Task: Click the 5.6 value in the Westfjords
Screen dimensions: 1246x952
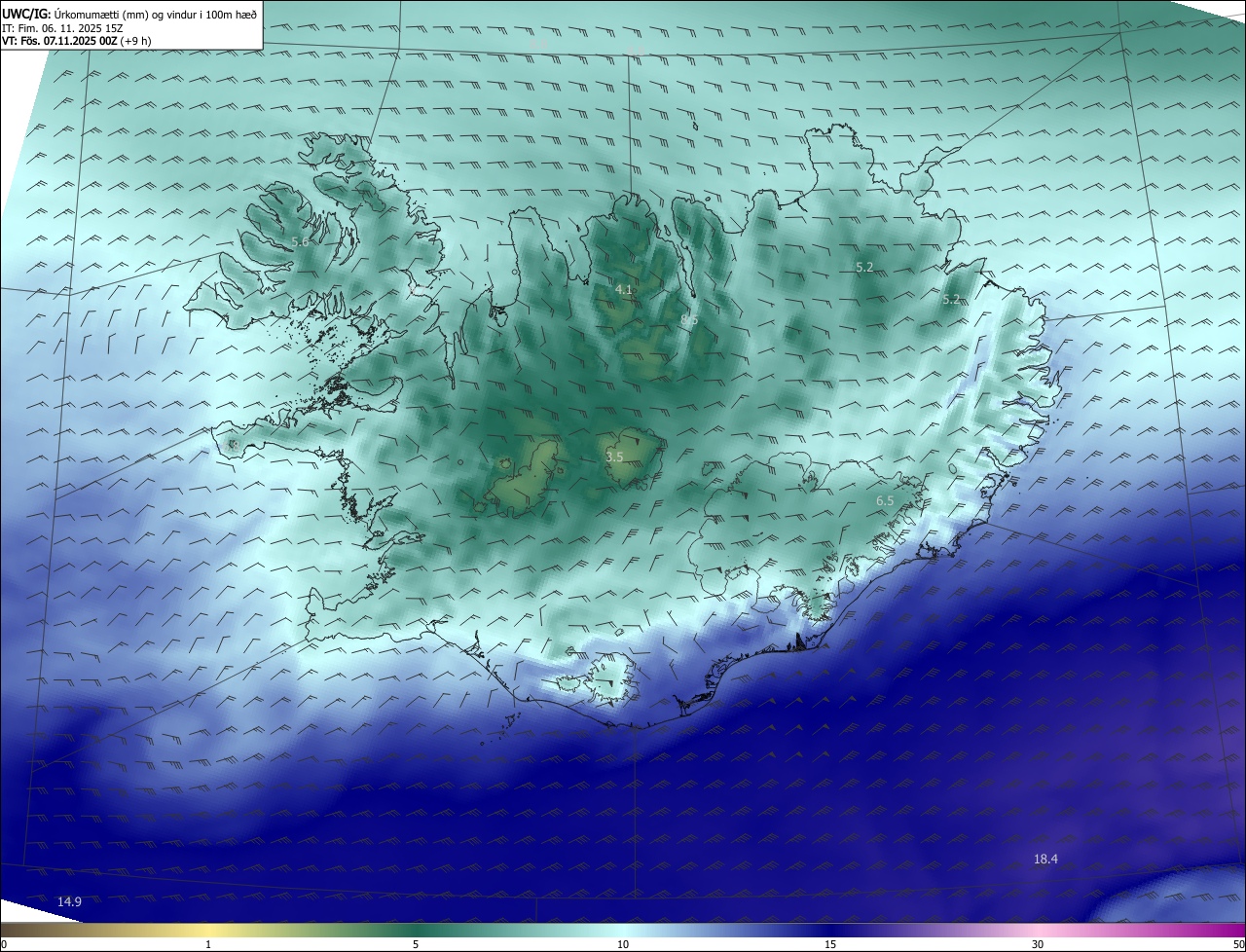Action: click(x=300, y=241)
